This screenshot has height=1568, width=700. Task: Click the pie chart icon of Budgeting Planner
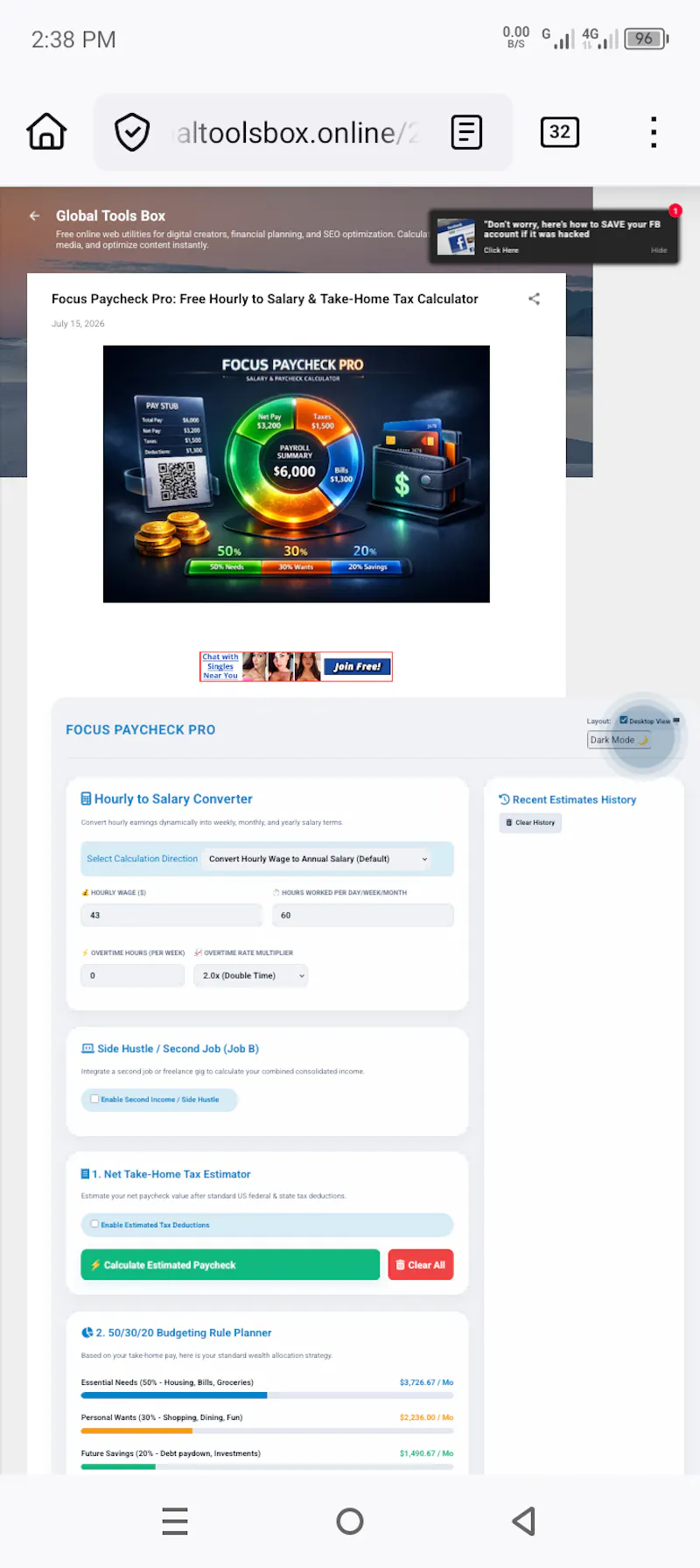[x=87, y=1332]
